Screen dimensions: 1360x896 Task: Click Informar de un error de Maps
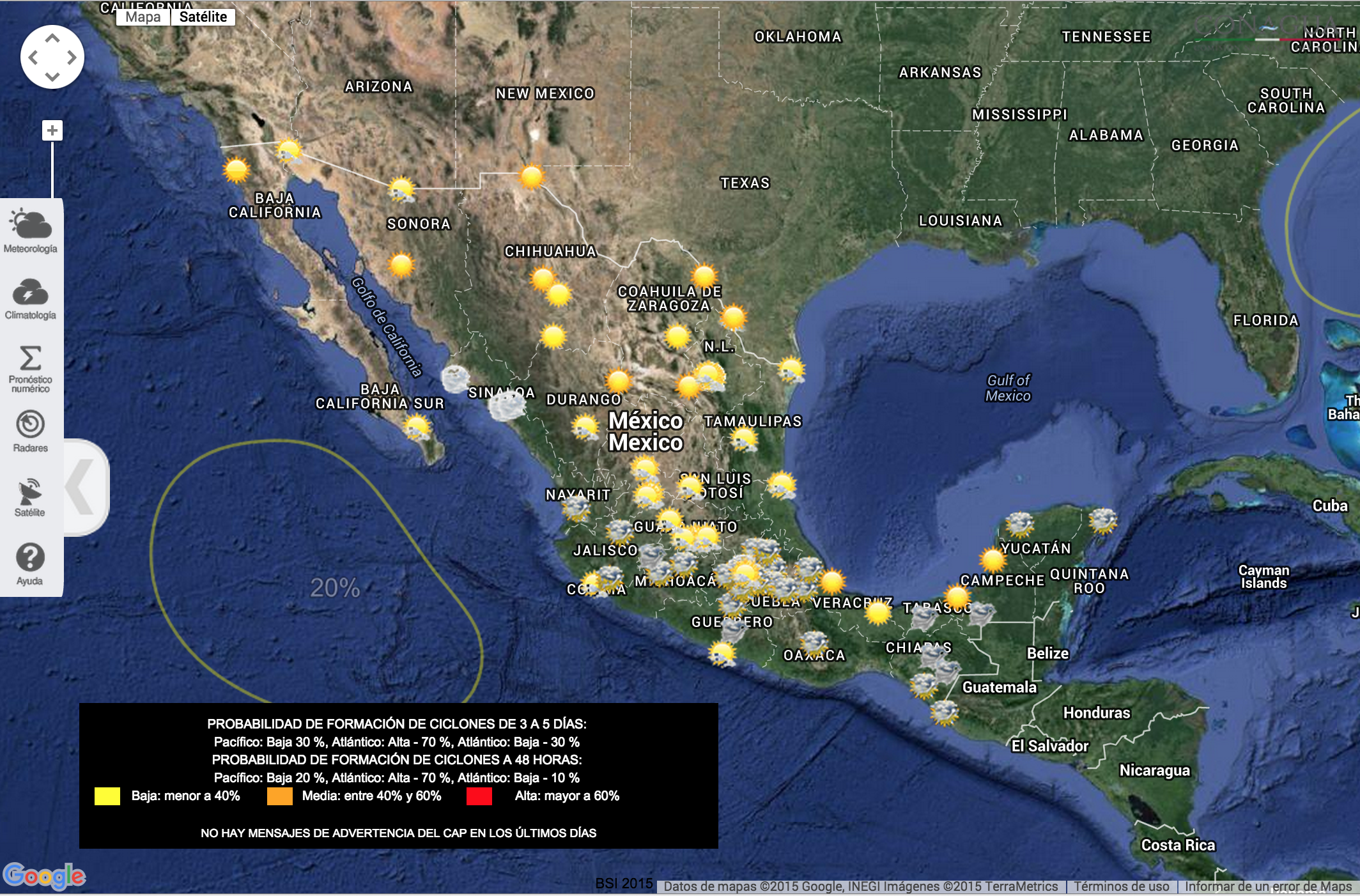(1268, 886)
